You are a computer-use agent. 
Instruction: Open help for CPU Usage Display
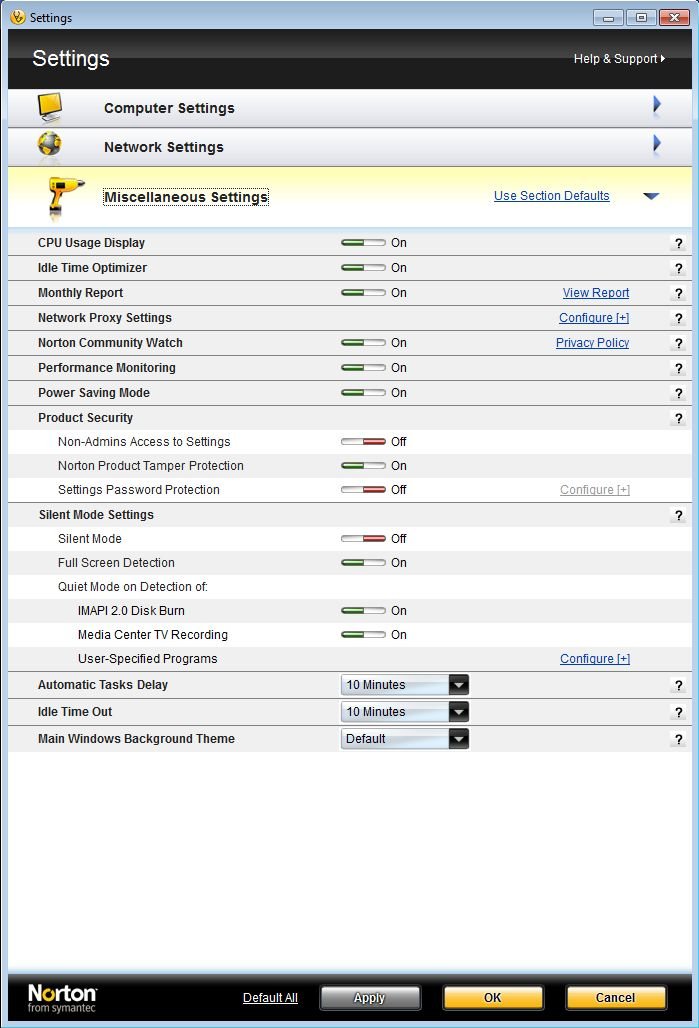tap(679, 243)
